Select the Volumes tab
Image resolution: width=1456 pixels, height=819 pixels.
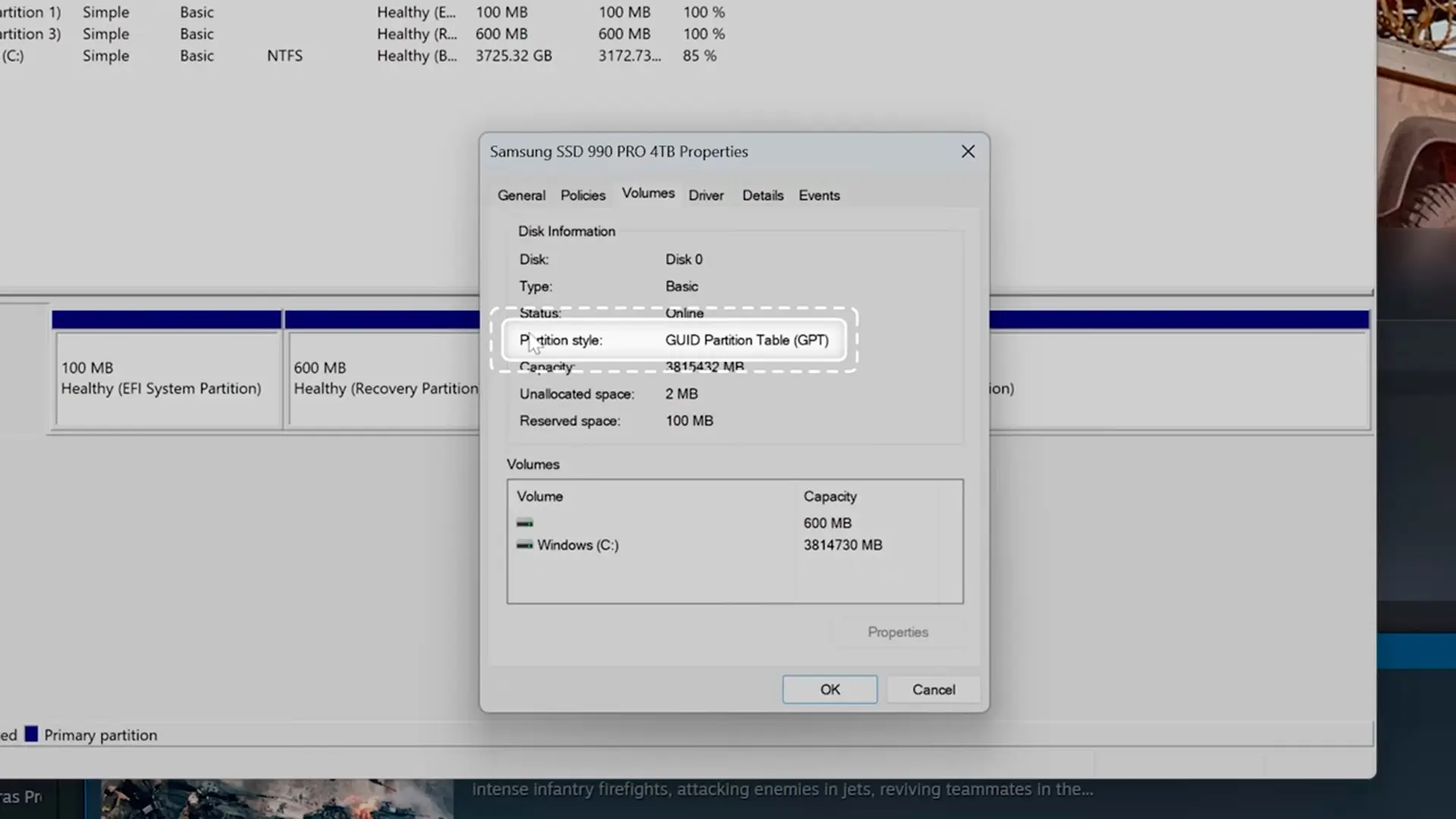click(648, 193)
